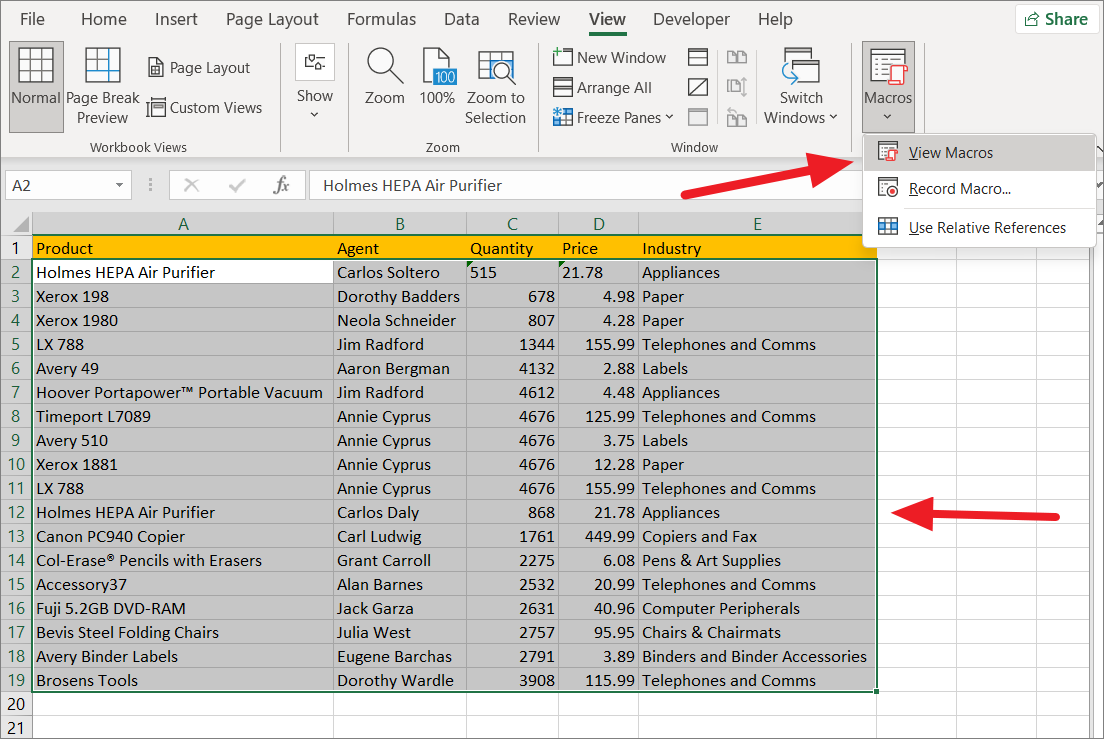1104x739 pixels.
Task: Click the Arrange All icon
Action: tap(603, 88)
